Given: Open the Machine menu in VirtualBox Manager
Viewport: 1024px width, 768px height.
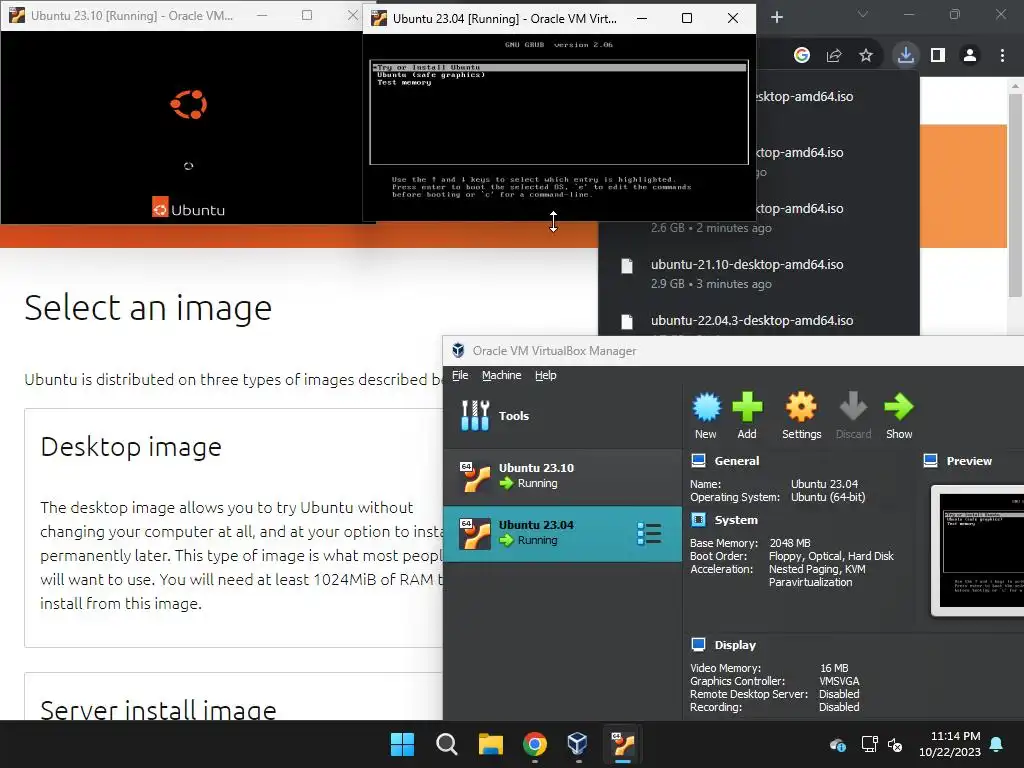Looking at the screenshot, I should coord(502,375).
